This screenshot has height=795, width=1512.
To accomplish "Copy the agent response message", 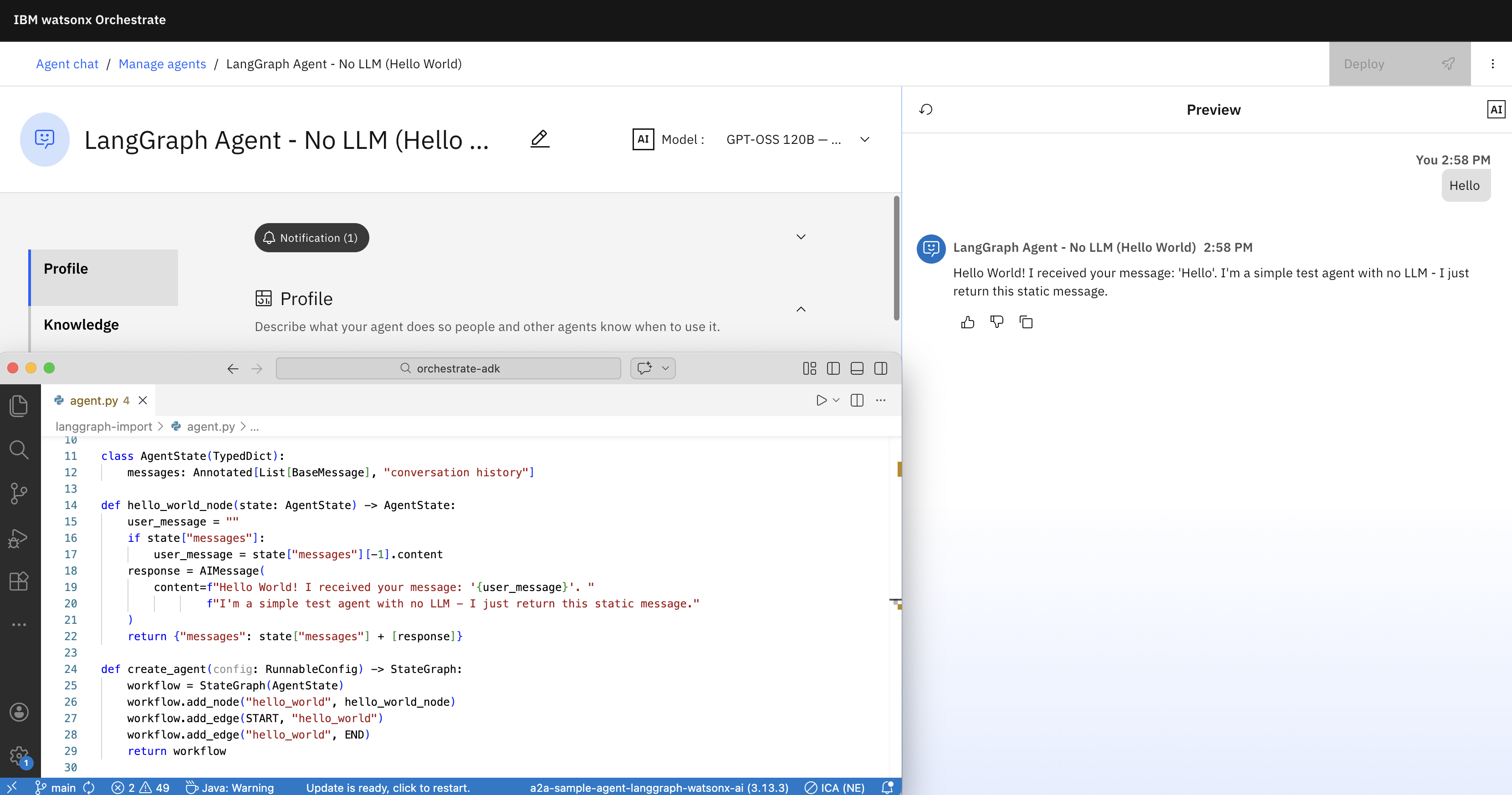I will tap(1026, 322).
